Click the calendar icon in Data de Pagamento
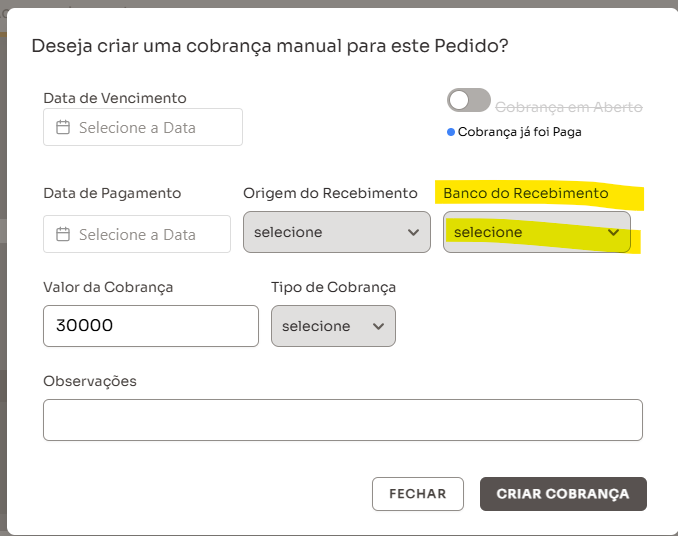This screenshot has width=678, height=536. (x=63, y=235)
